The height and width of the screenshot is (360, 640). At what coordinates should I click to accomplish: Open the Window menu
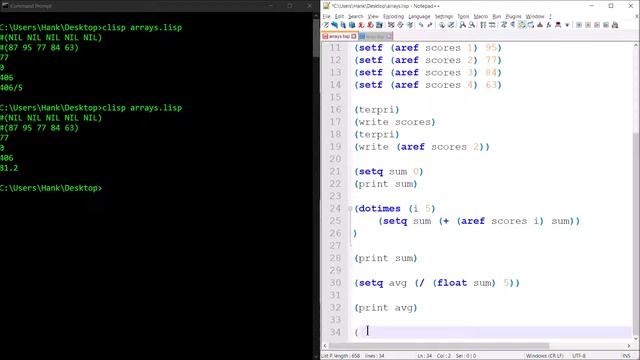click(x=535, y=16)
